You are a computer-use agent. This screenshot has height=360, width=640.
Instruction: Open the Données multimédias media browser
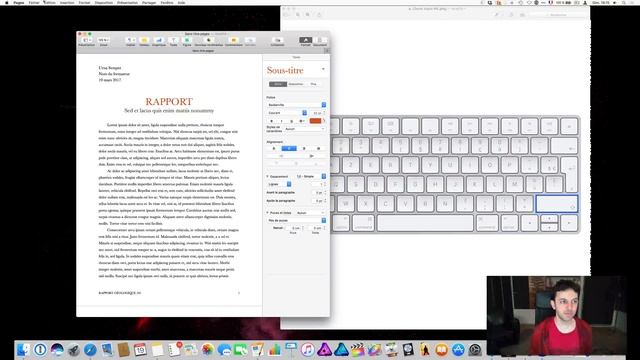point(209,40)
